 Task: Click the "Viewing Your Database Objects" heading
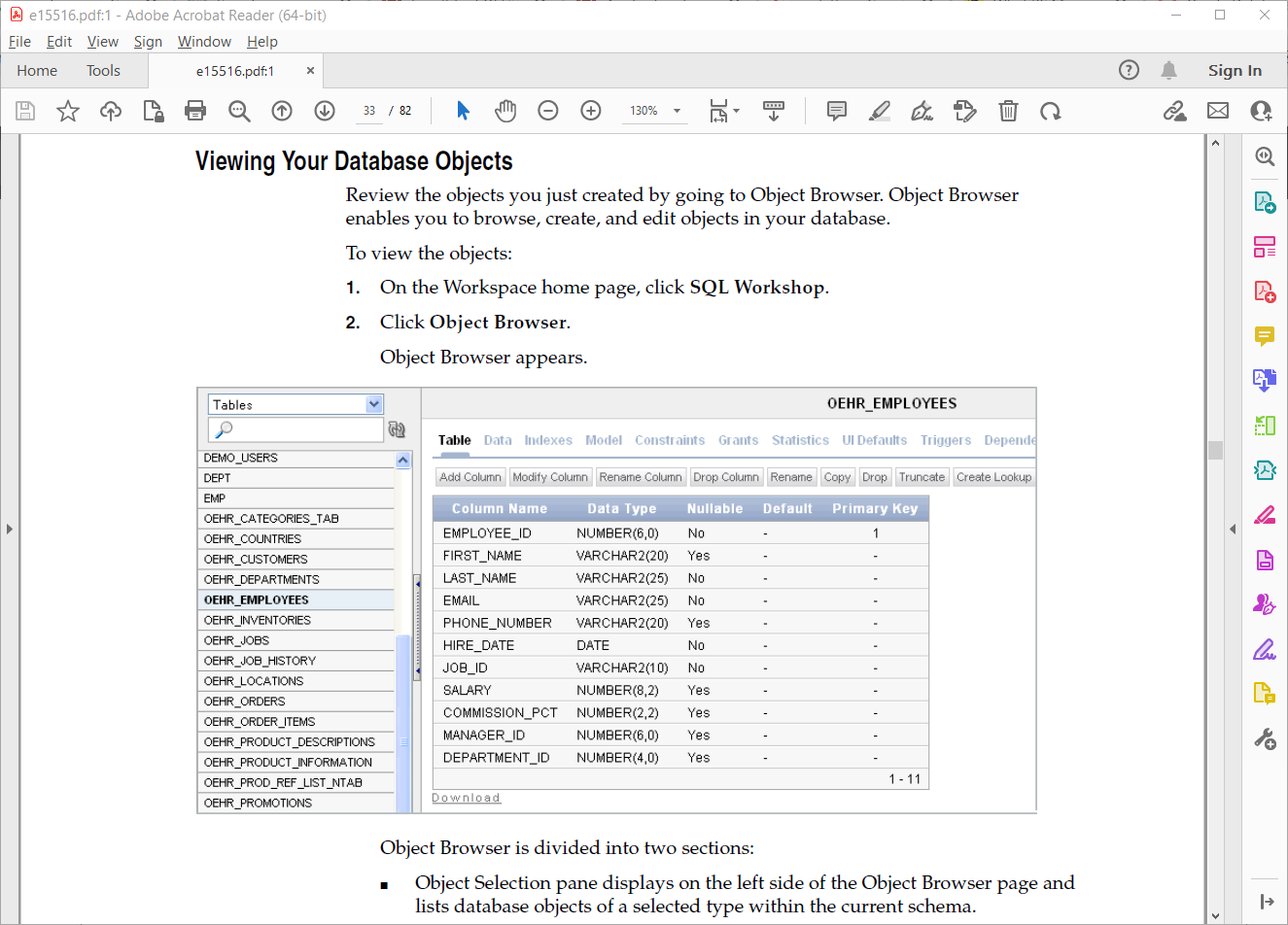click(354, 161)
